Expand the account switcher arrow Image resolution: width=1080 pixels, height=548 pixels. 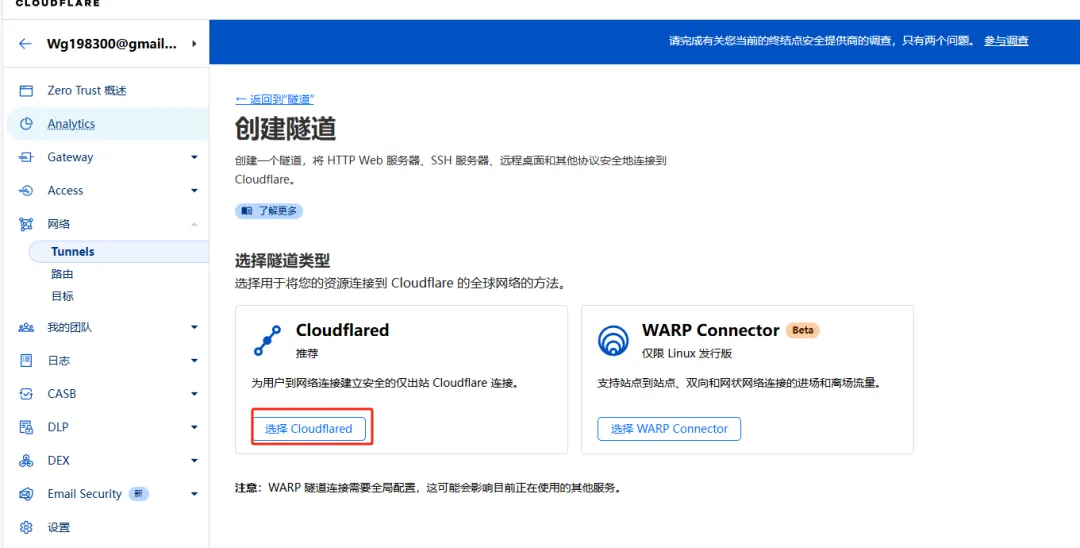(194, 43)
